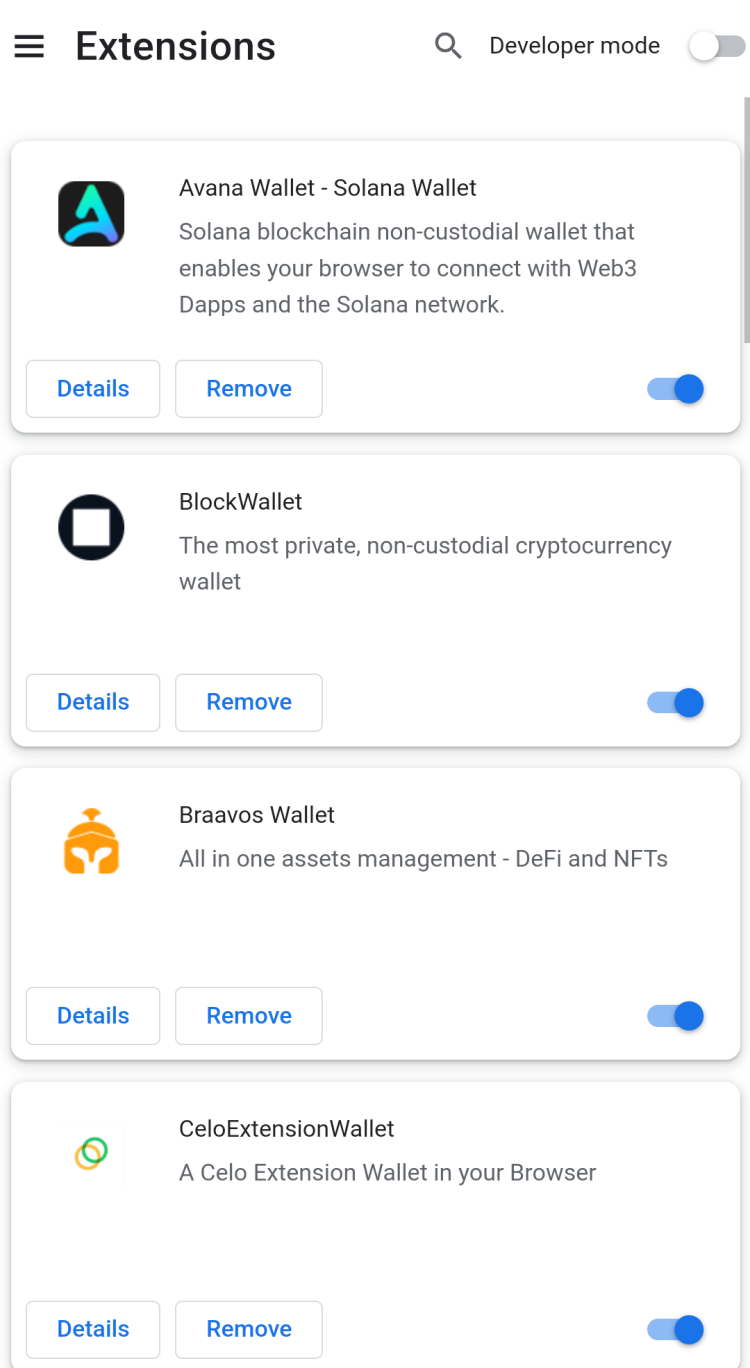Disable the Avana Wallet extension
Image resolution: width=750 pixels, height=1368 pixels.
point(676,389)
